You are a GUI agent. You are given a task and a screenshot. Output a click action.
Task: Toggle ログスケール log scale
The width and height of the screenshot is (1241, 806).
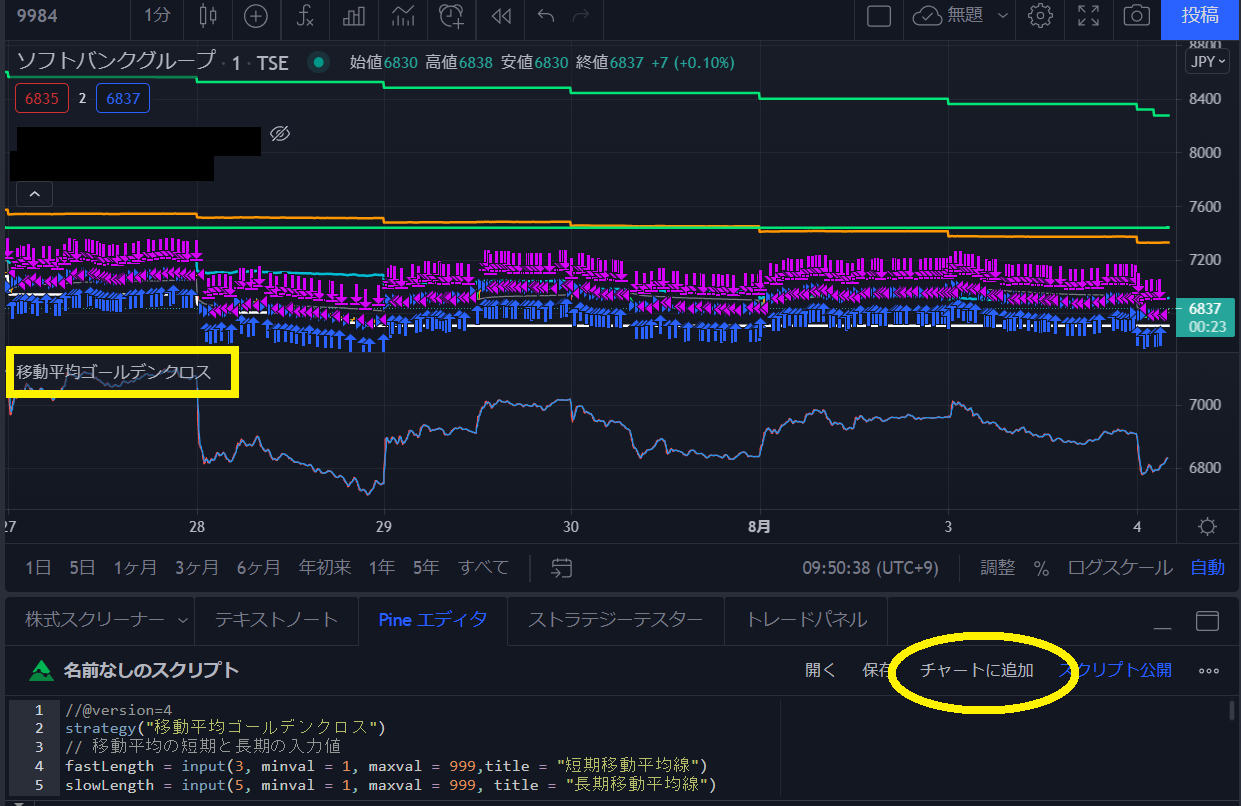pos(1120,568)
